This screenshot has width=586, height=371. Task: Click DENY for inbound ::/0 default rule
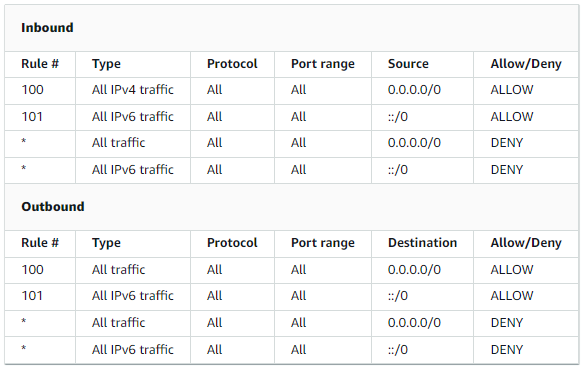507,170
